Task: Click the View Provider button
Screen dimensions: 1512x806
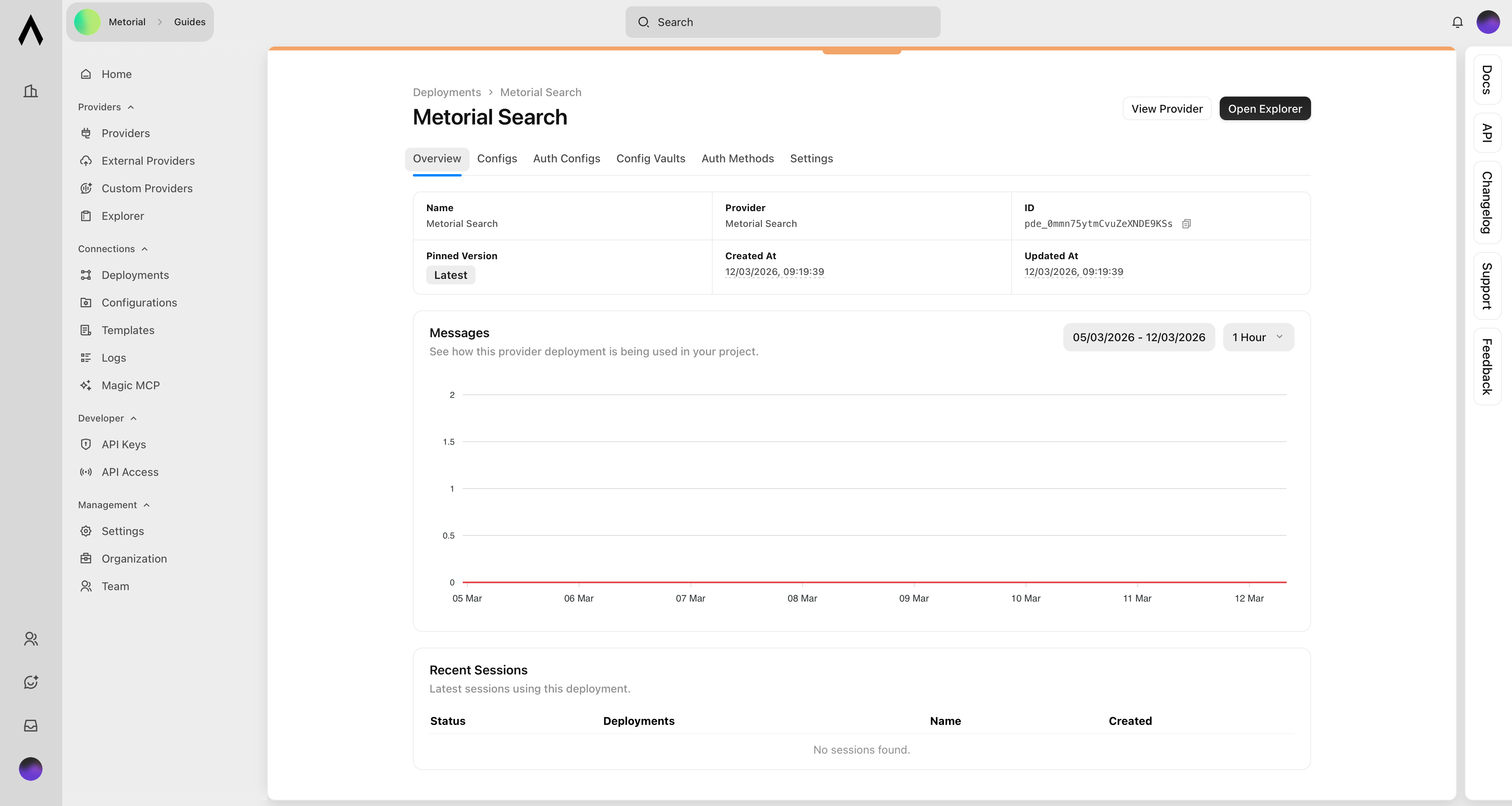Action: (1167, 109)
